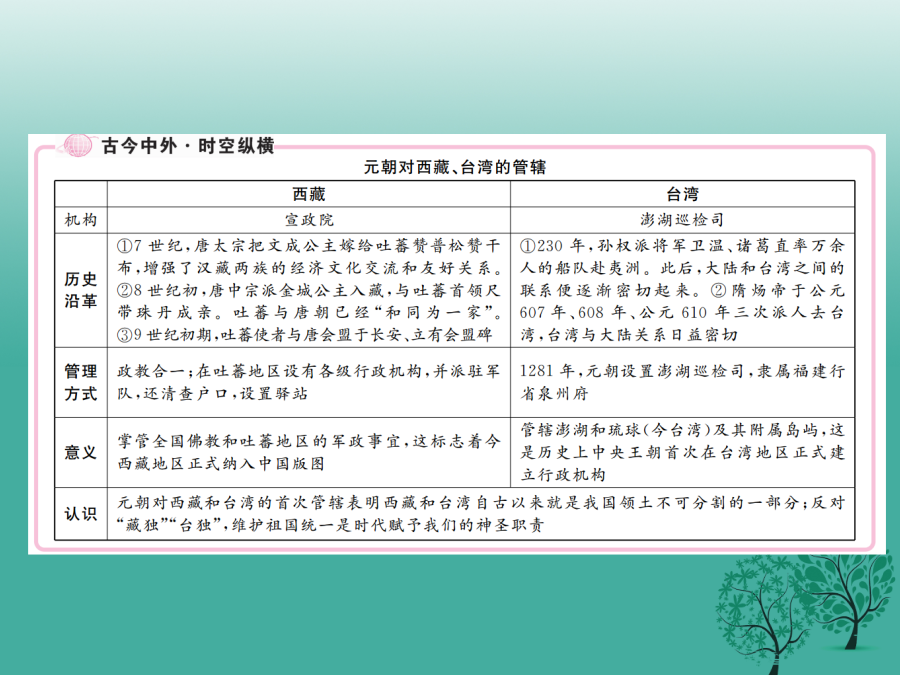Select the 意义 row label
Viewport: 900px width, 675px height.
click(81, 452)
